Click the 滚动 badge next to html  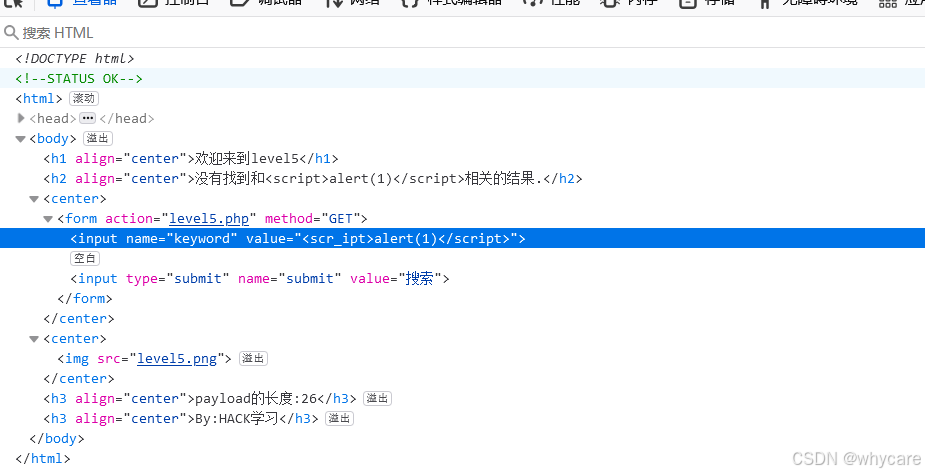point(84,98)
